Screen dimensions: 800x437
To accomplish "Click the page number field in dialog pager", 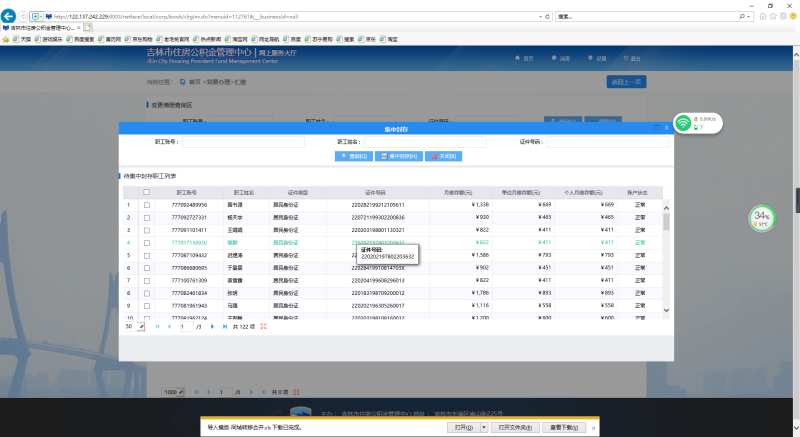I will click(186, 326).
